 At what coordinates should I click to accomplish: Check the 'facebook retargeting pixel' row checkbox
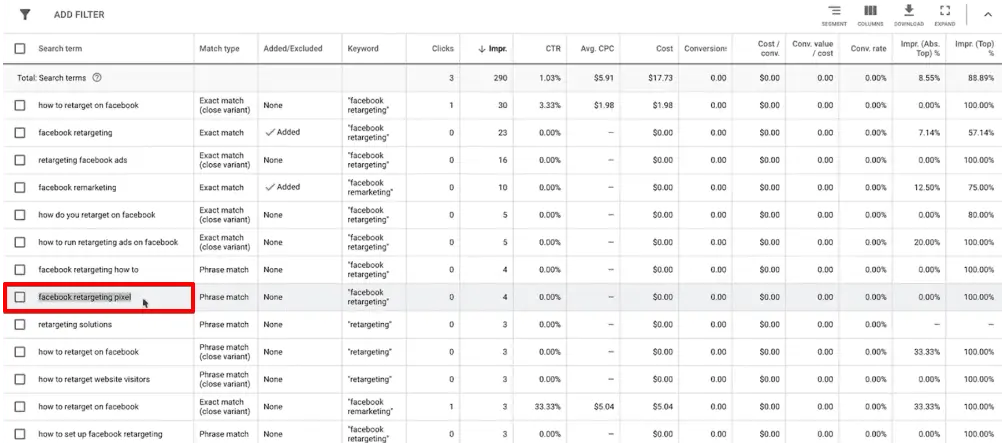[x=20, y=297]
